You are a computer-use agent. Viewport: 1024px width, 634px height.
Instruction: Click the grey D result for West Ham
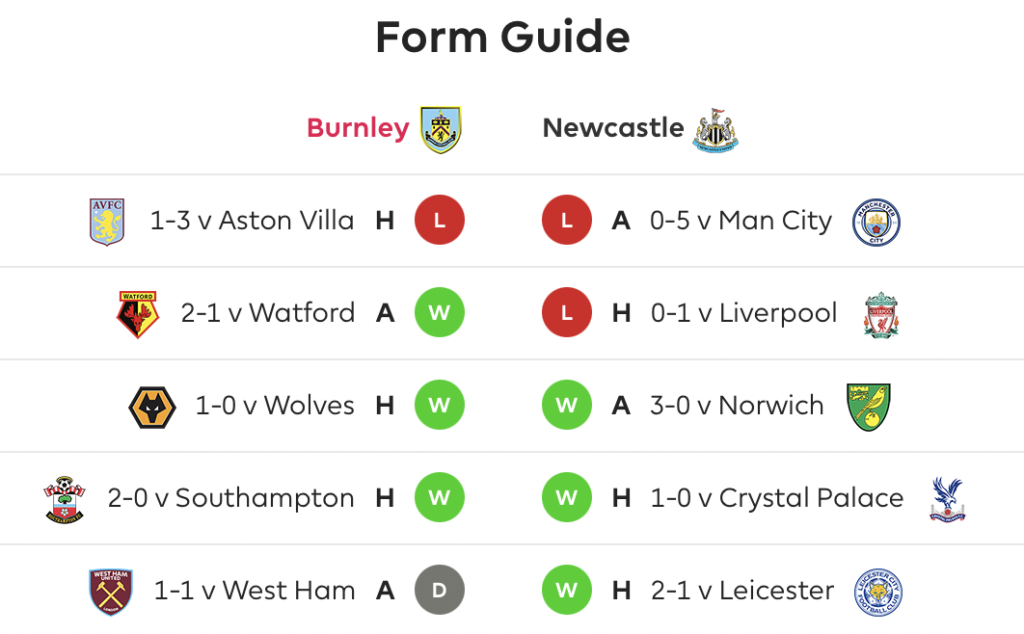(440, 590)
